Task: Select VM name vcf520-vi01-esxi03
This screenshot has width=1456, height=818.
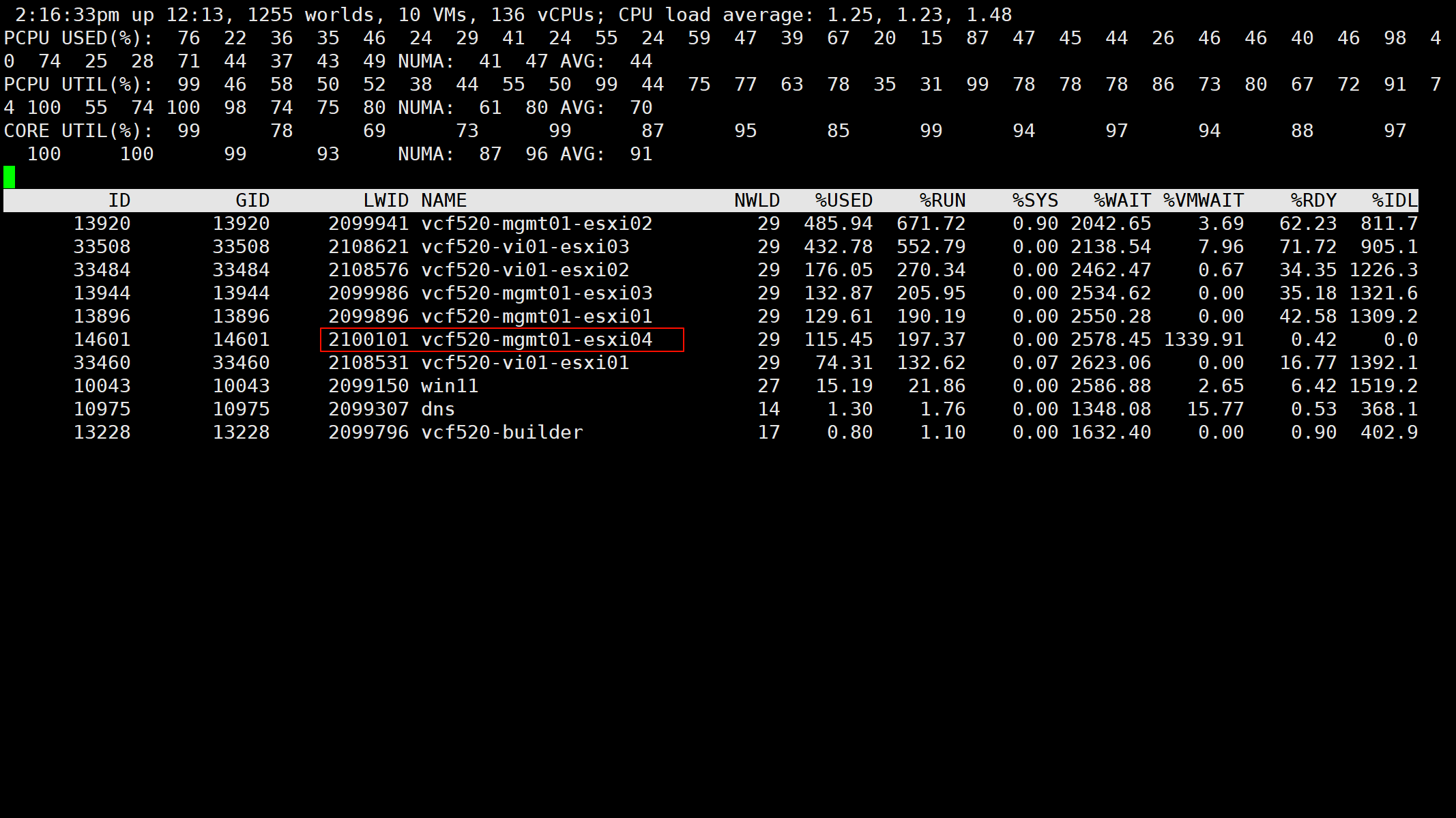Action: (525, 247)
